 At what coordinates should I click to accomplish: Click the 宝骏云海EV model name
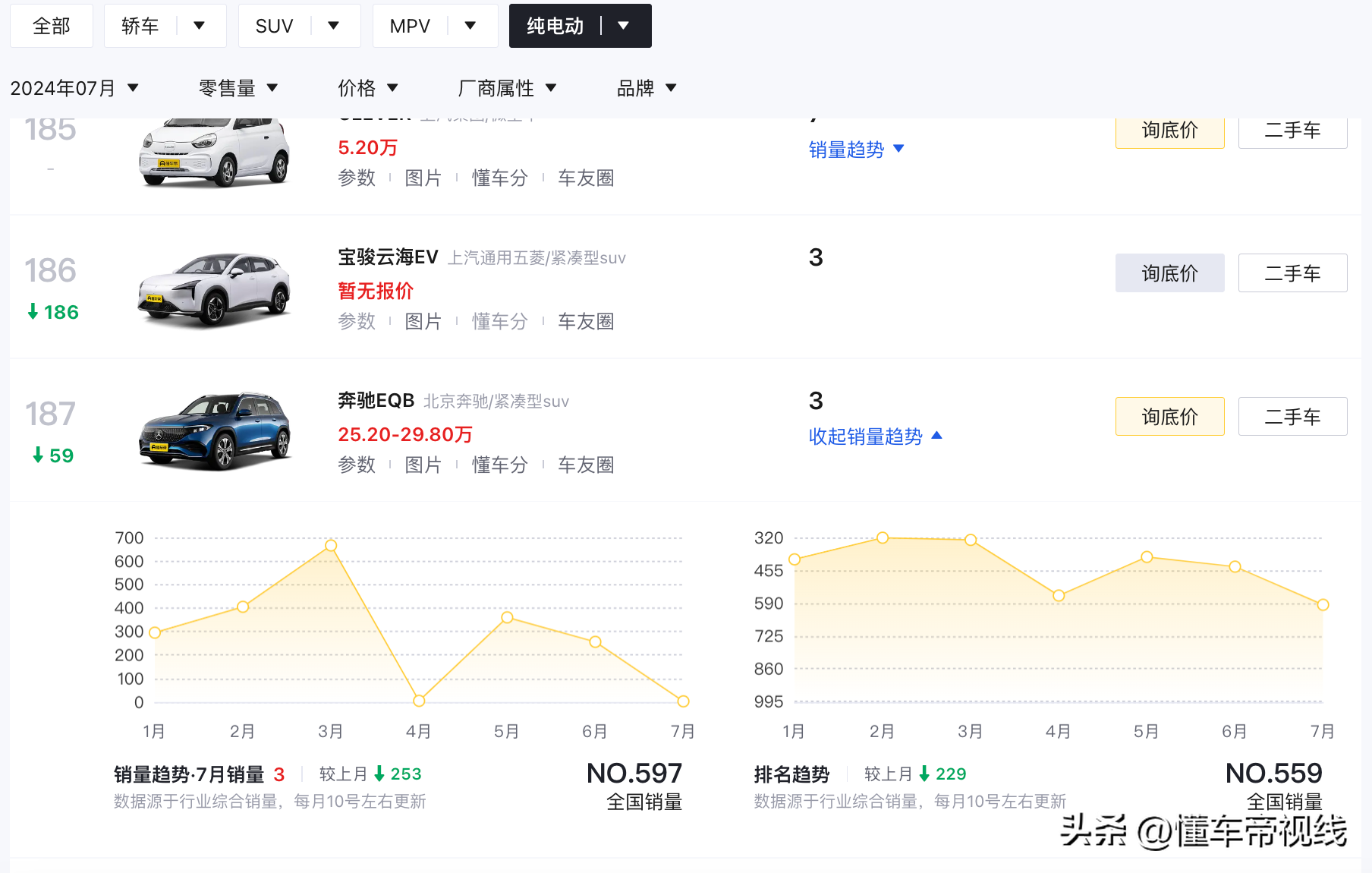386,257
